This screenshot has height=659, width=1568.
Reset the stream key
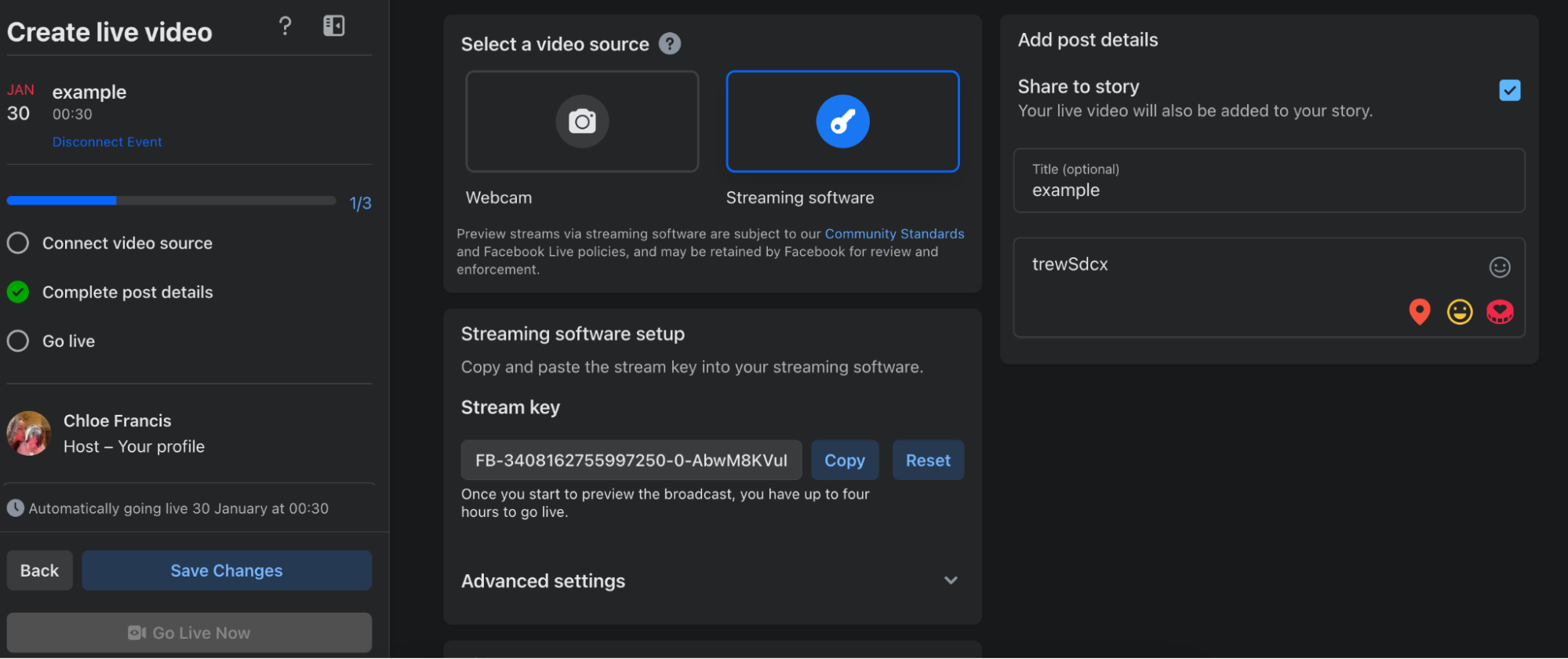tap(928, 461)
